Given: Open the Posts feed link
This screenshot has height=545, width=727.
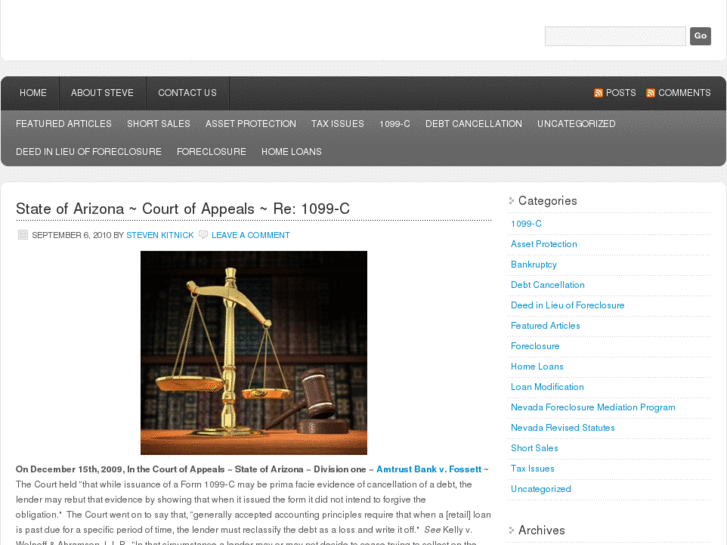Looking at the screenshot, I should point(621,93).
